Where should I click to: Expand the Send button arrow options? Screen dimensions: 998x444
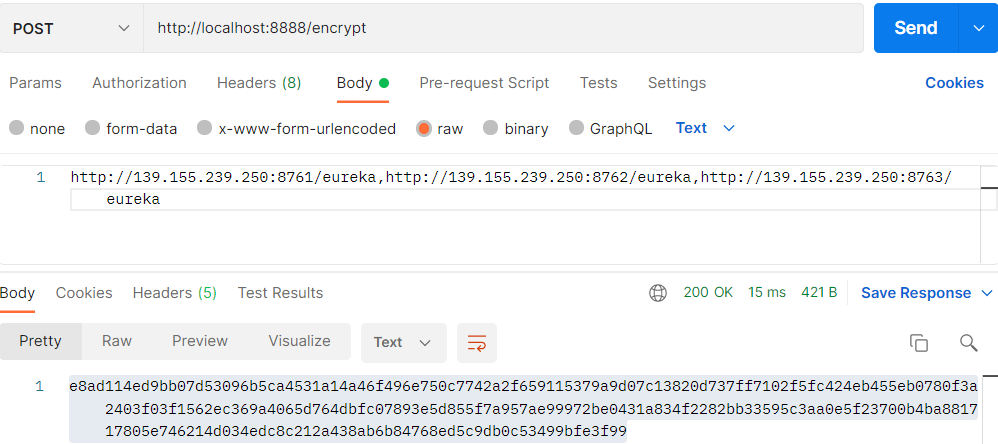(x=978, y=28)
